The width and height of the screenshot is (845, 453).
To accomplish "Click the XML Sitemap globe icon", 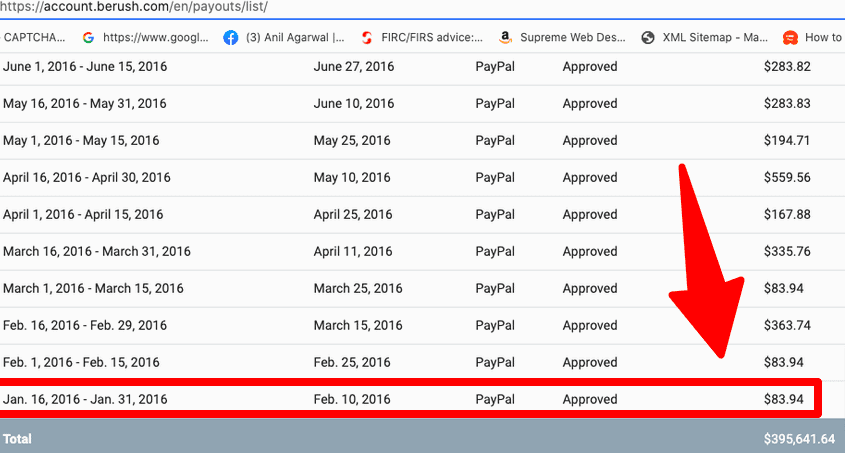I will (648, 38).
